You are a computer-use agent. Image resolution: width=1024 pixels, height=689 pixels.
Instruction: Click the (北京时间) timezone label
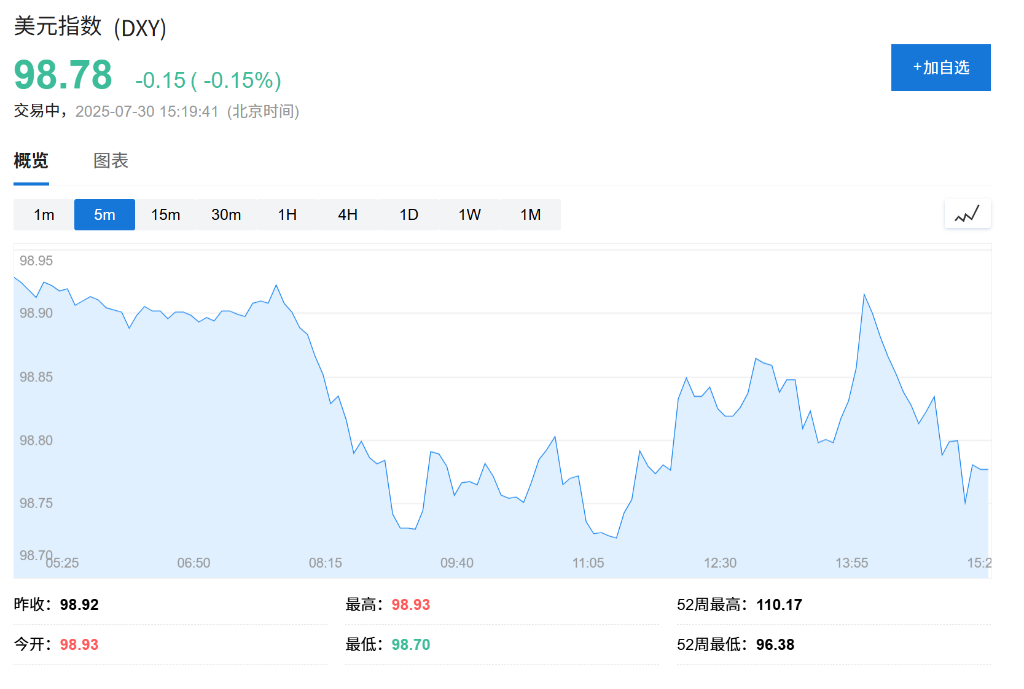click(x=263, y=112)
